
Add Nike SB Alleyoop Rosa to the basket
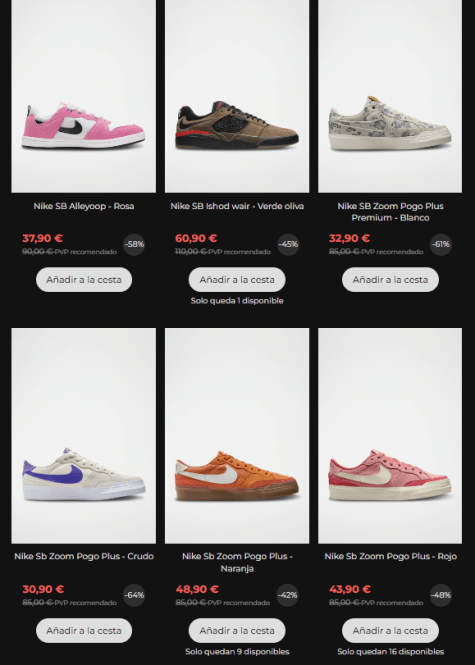84,279
